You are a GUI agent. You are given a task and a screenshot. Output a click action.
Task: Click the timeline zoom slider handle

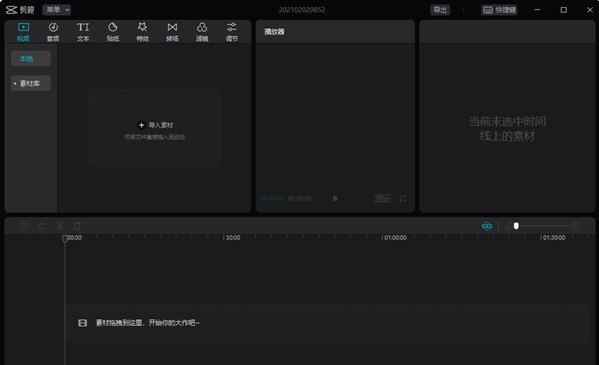coord(516,226)
